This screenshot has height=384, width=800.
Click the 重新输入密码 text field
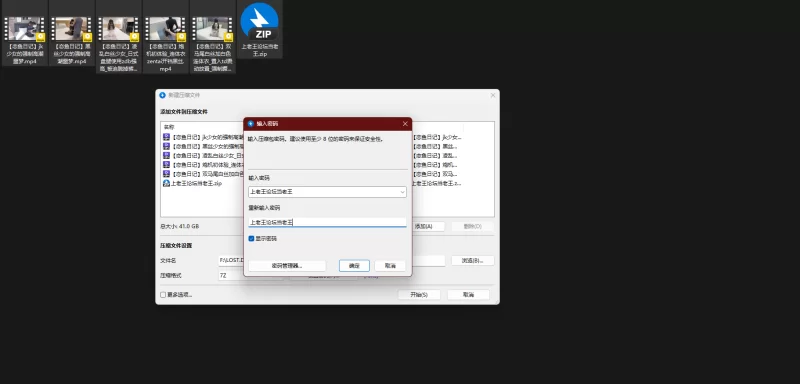pos(327,222)
